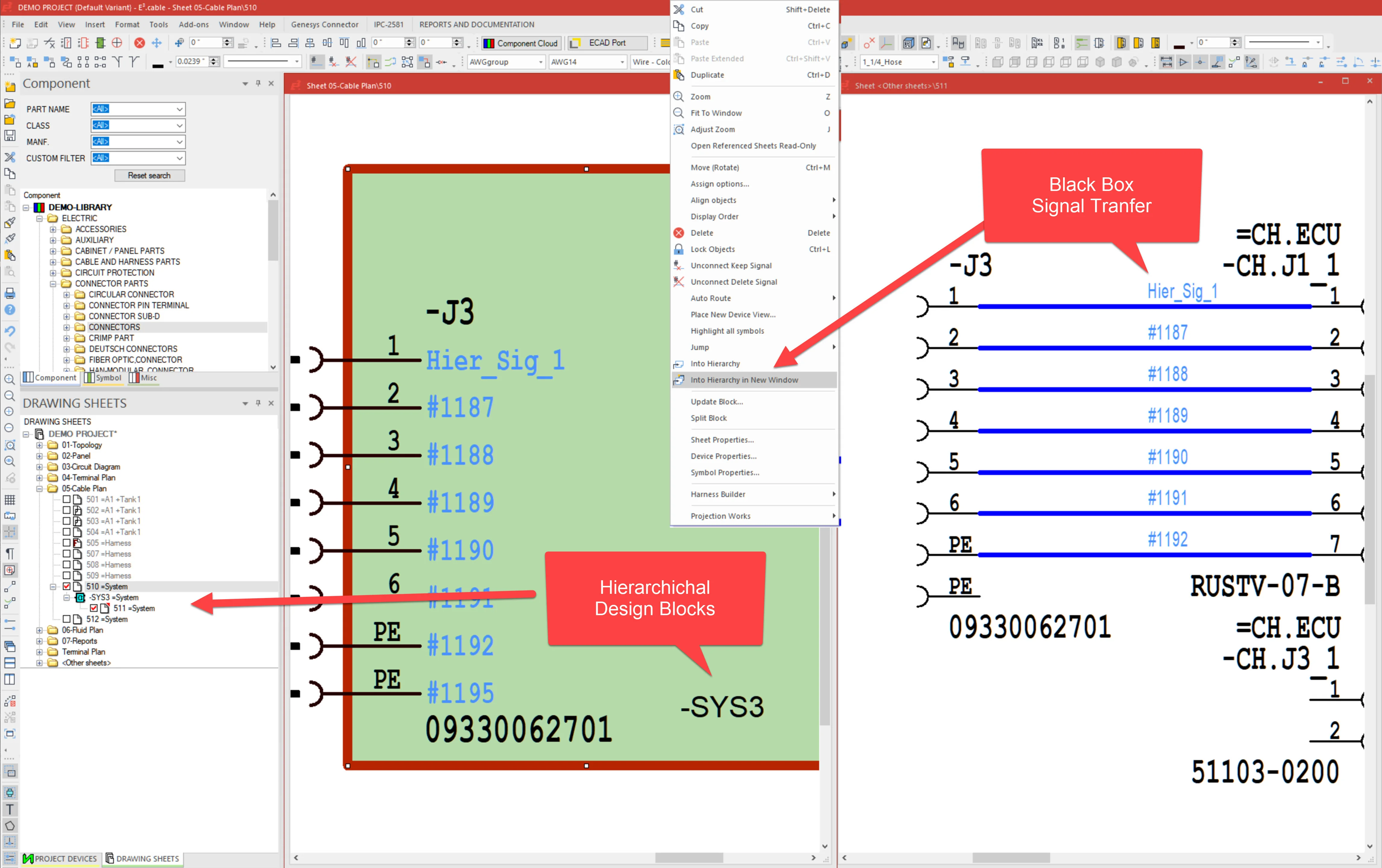Screen dimensions: 1382x868
Task: Click the black line color swatch
Action: (x=158, y=66)
